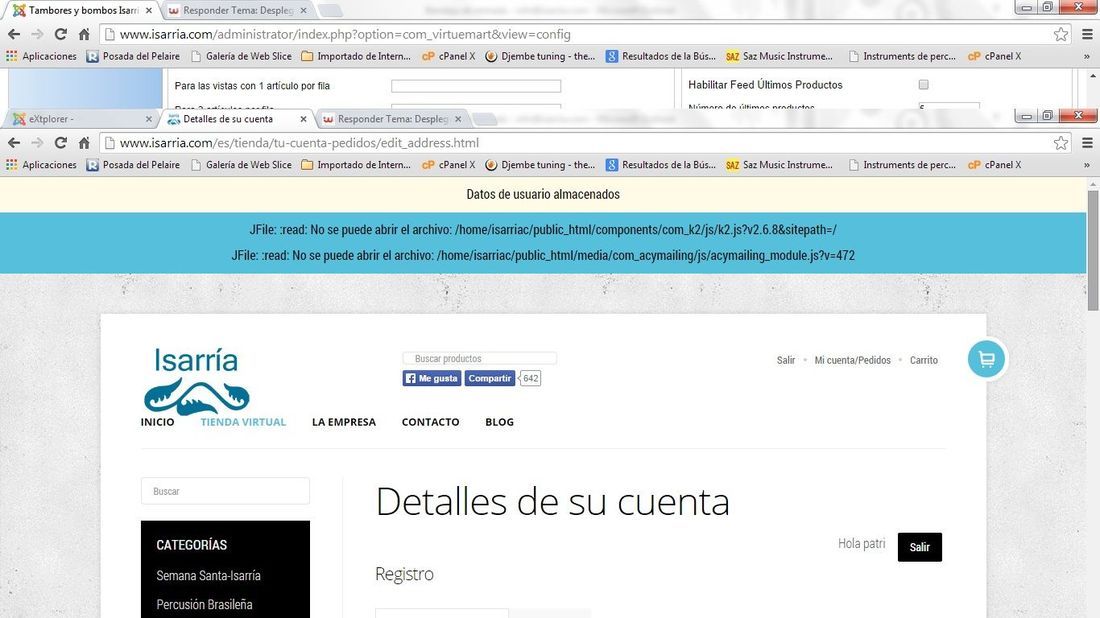Close the Detalles de su cuenta tab
1100x618 pixels.
[303, 119]
